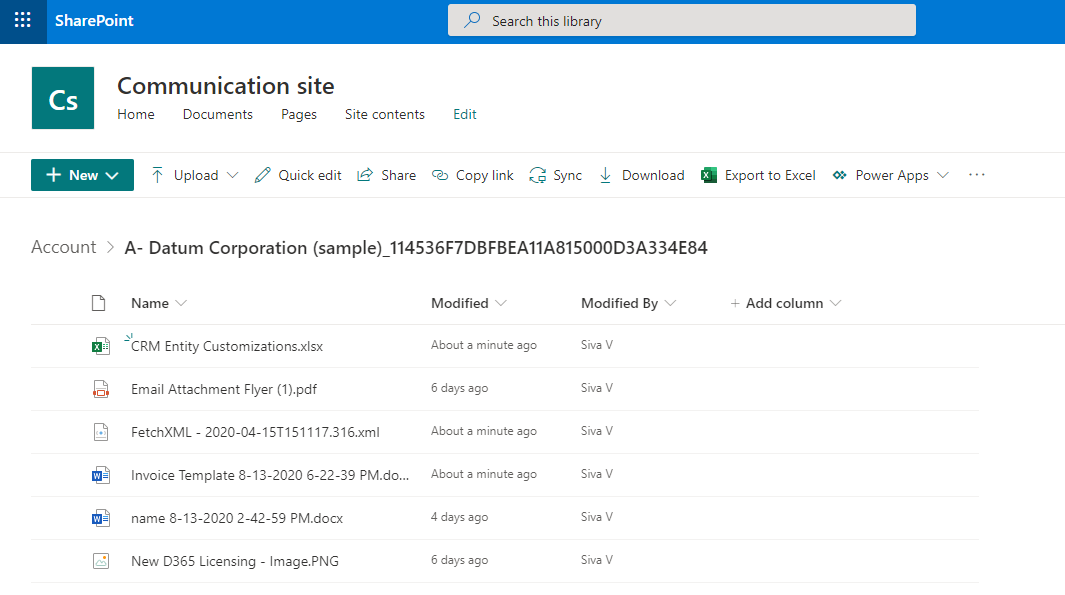This screenshot has height=595, width=1065.
Task: Click Siva V in the CRM Entity row
Action: point(597,345)
